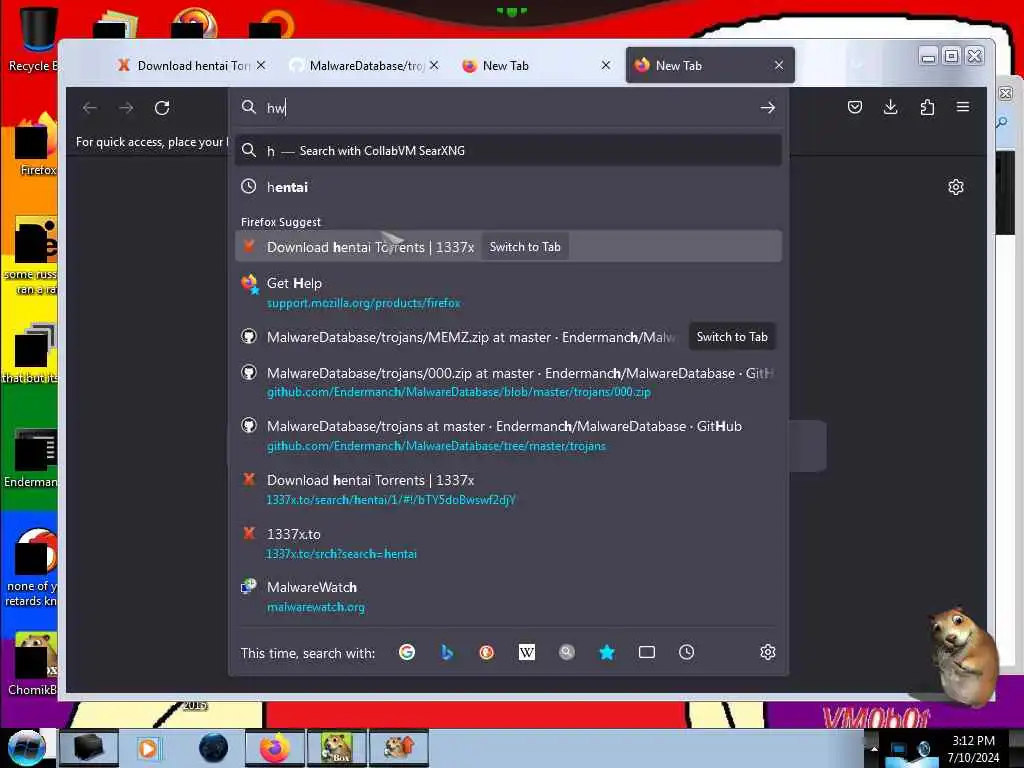Screen dimensions: 1024x768
Task: Open the 1337x.to/srch URL
Action: tap(341, 554)
